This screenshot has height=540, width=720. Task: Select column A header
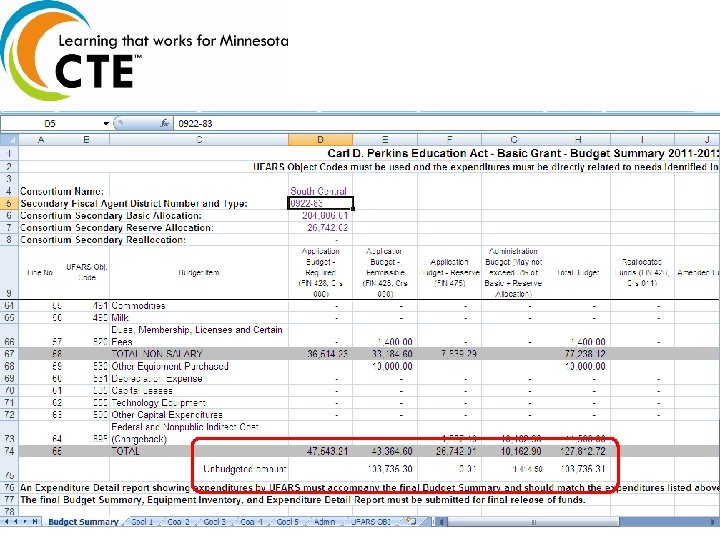click(x=41, y=140)
